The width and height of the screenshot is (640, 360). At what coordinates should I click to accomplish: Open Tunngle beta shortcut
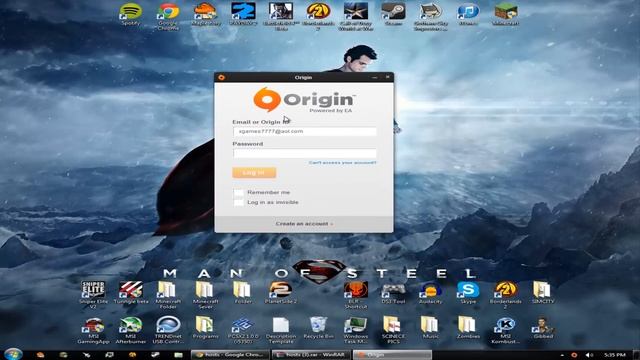click(x=131, y=293)
